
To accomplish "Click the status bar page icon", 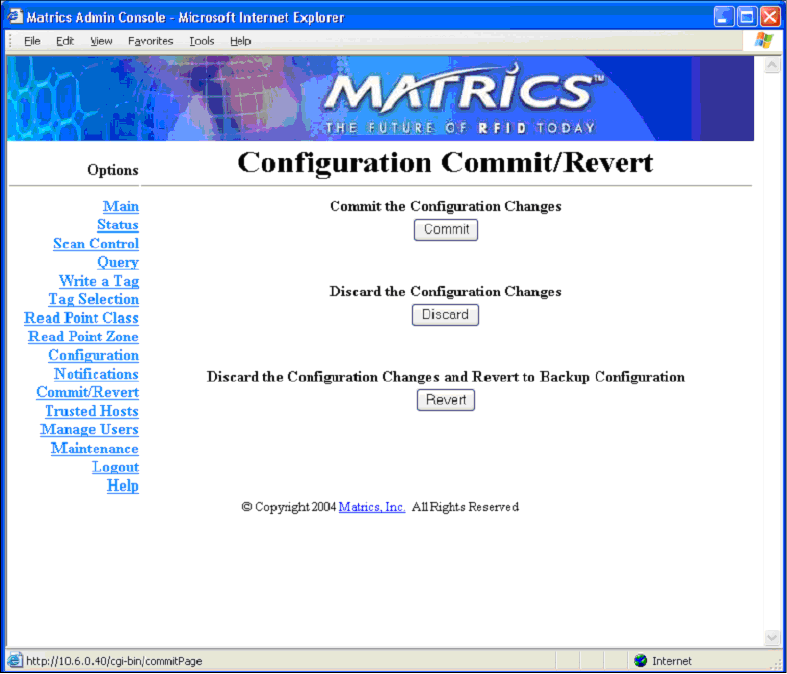I will 15,660.
